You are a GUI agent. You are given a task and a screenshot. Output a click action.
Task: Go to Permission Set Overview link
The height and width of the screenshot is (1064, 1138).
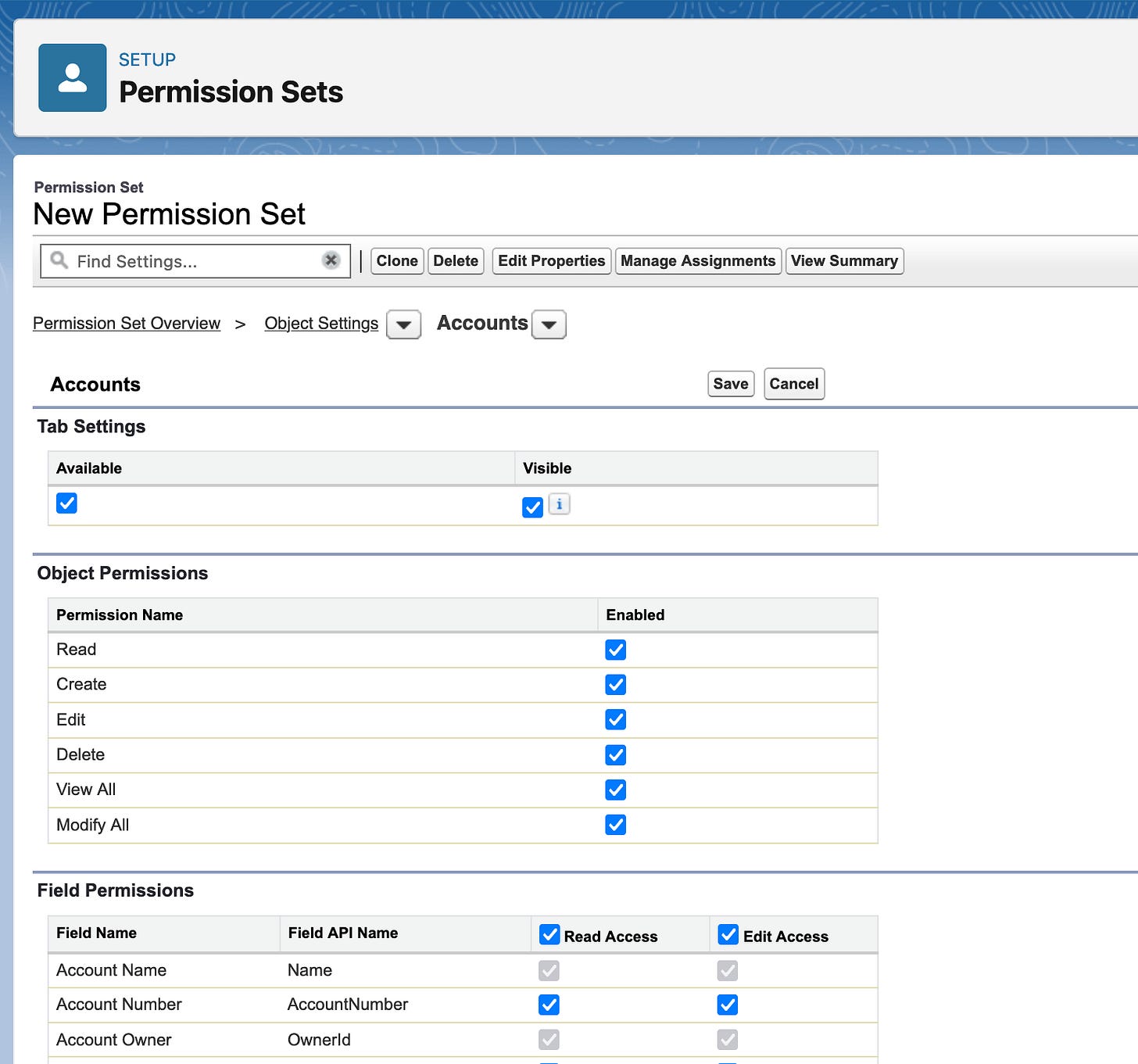[127, 324]
